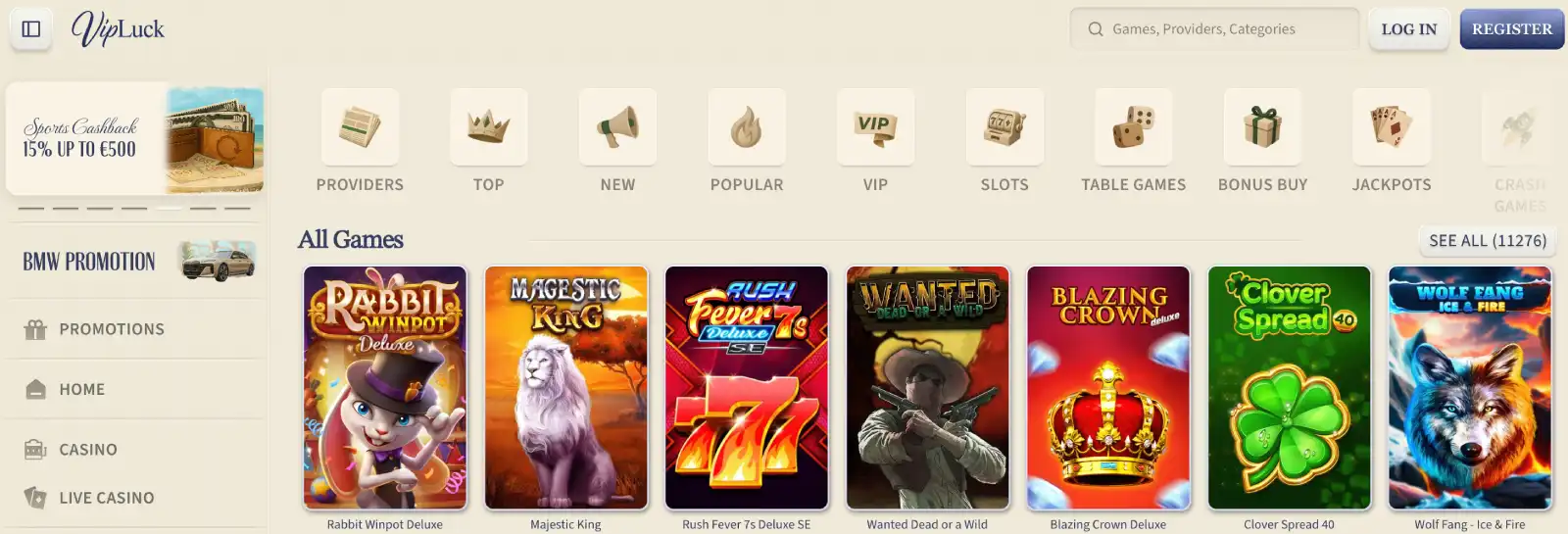
Task: Open See All (11276) games
Action: tap(1488, 240)
